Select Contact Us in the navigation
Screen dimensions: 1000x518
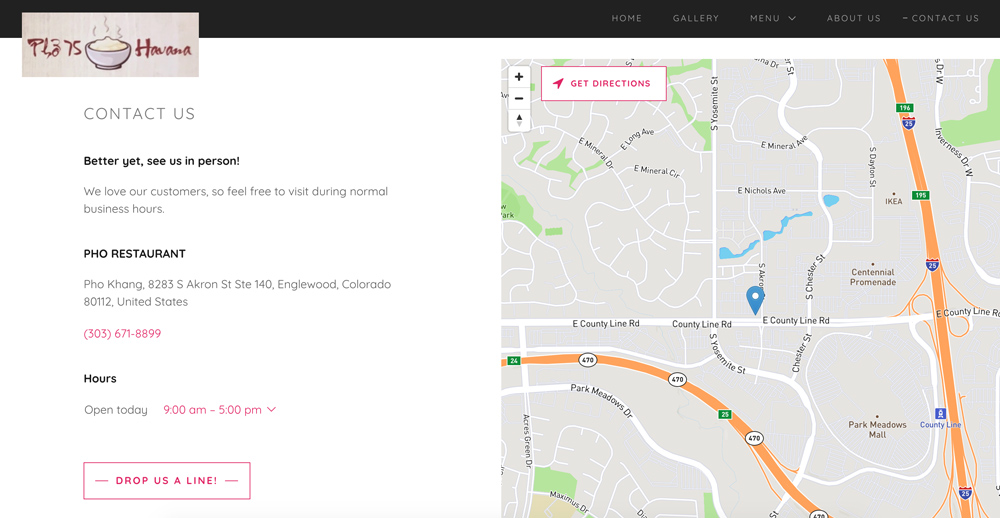(x=945, y=18)
